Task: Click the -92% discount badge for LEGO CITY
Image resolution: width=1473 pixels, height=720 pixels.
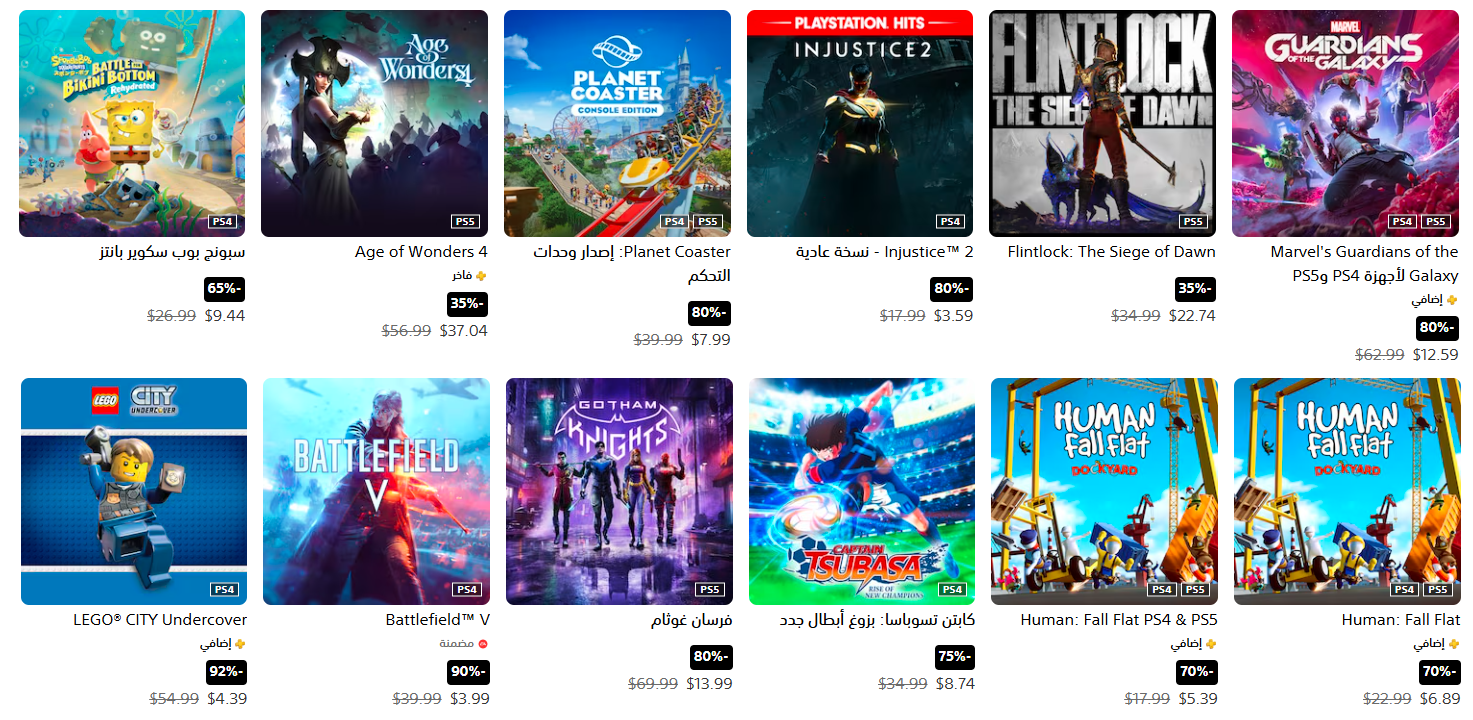Action: coord(226,672)
